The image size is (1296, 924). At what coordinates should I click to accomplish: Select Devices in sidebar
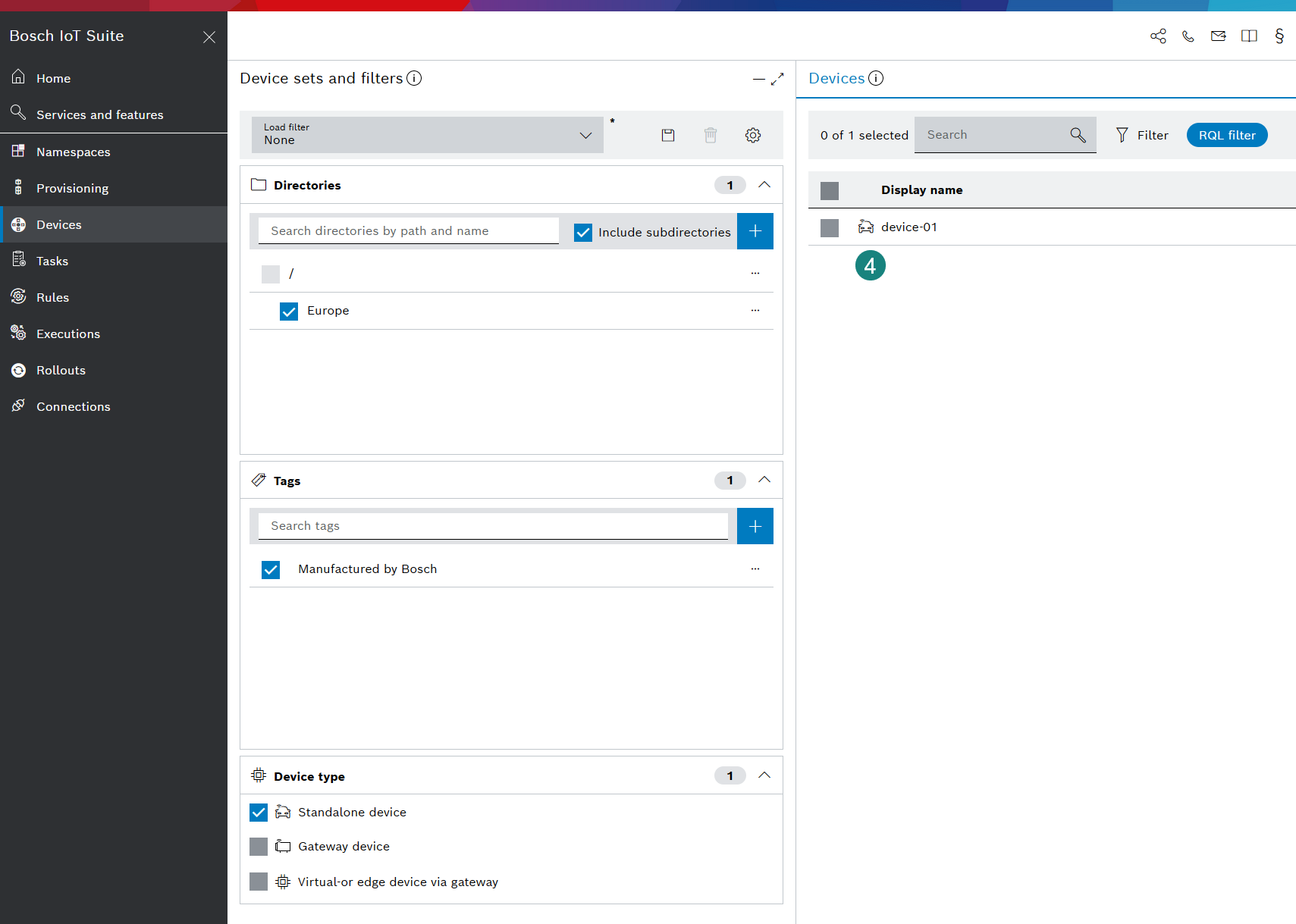tap(114, 224)
